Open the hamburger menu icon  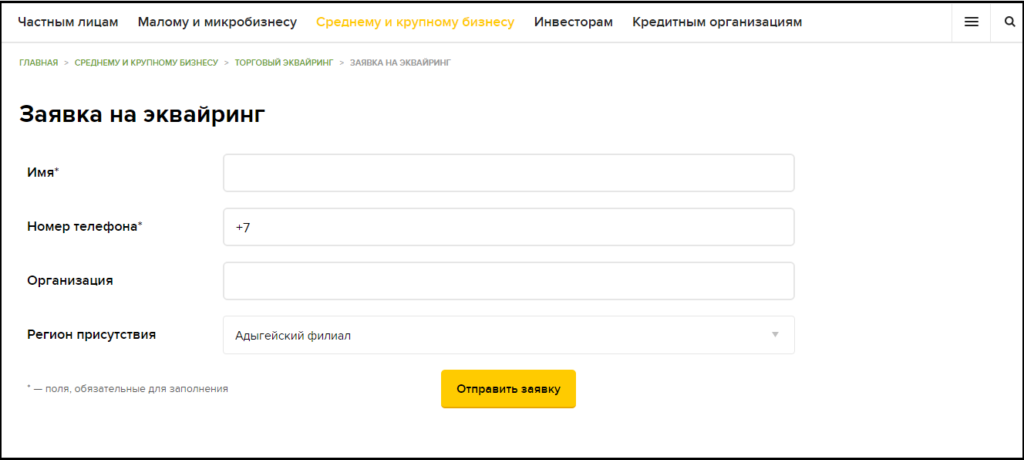tap(971, 22)
